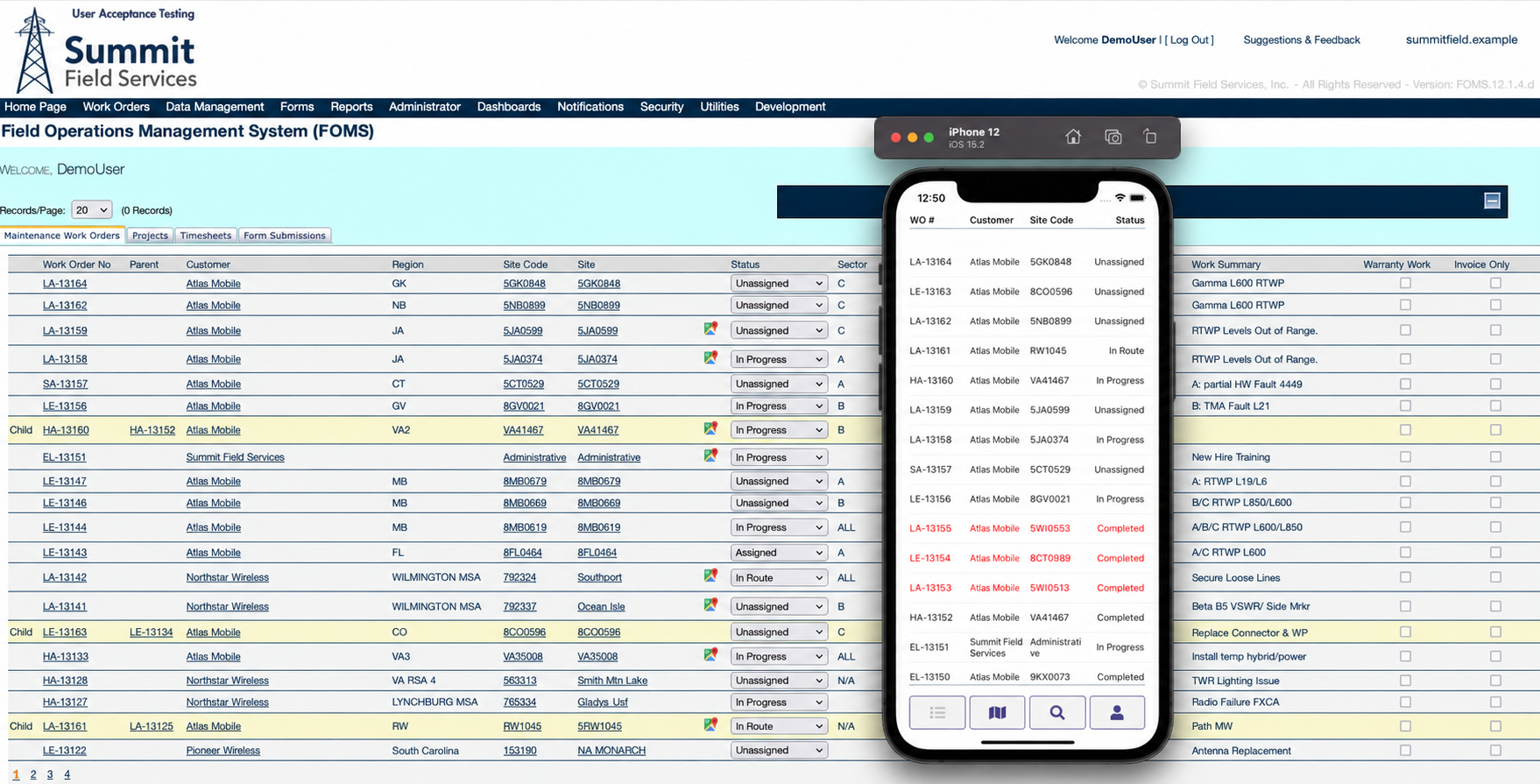Open the map icon for work order LA-13141
This screenshot has width=1540, height=784.
click(x=710, y=604)
